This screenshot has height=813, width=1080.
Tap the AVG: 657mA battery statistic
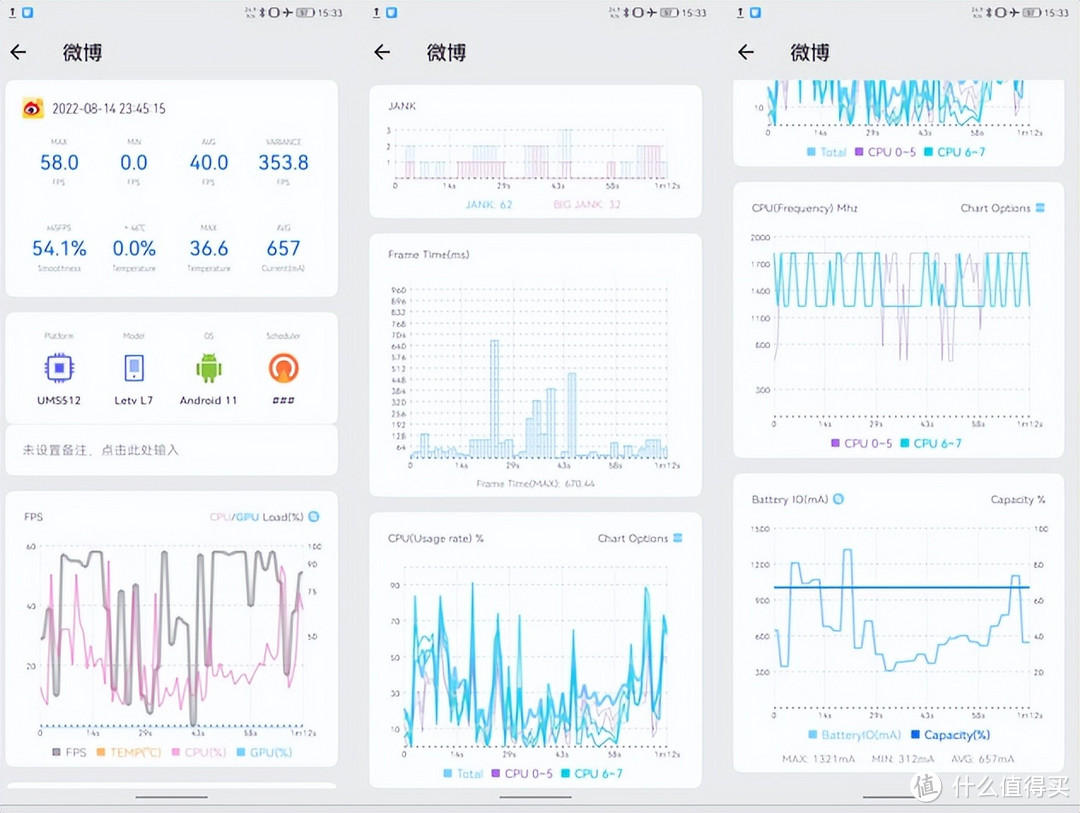click(x=983, y=759)
